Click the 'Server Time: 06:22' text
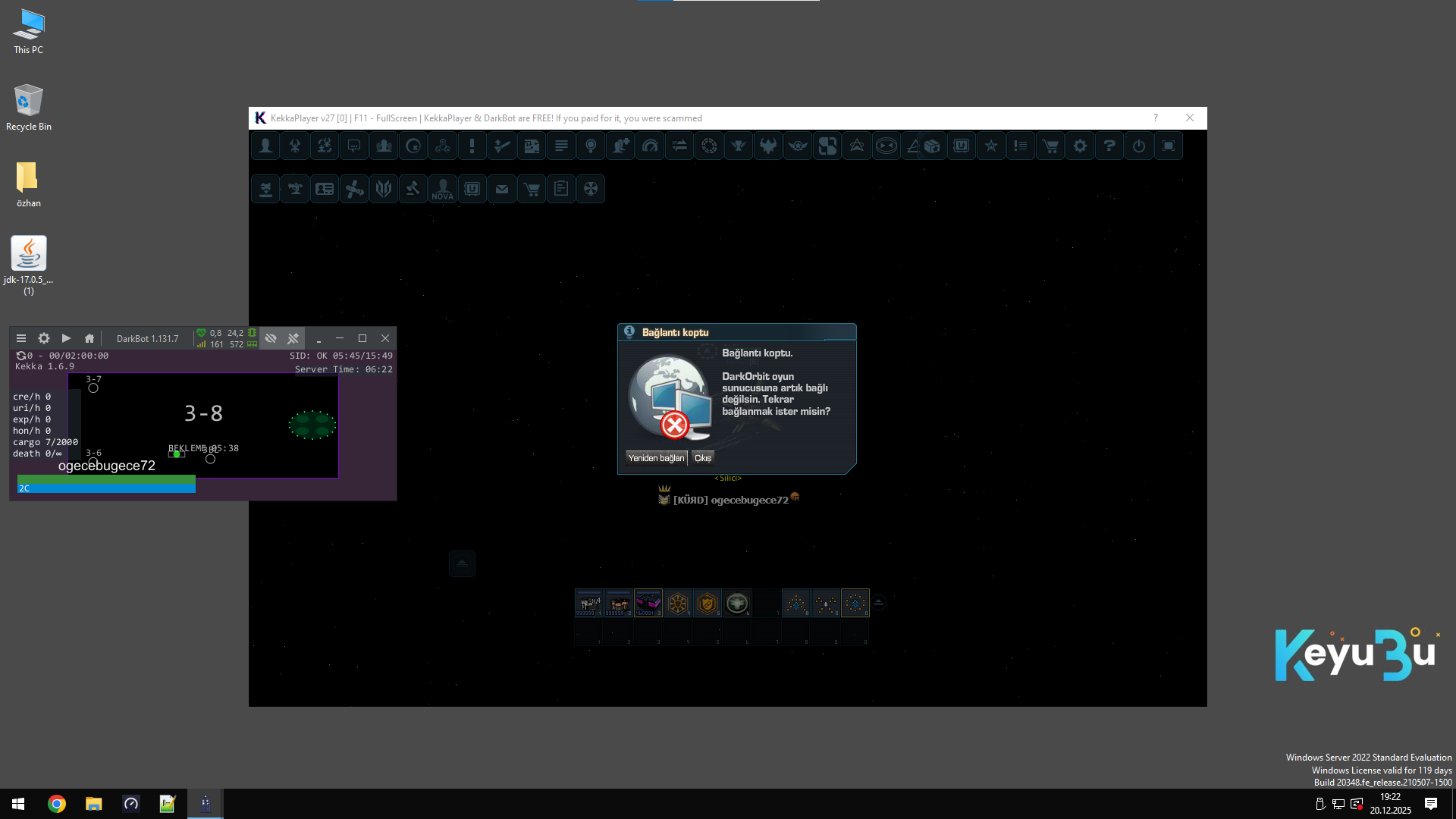Screen dimensions: 1456x819 [344, 369]
